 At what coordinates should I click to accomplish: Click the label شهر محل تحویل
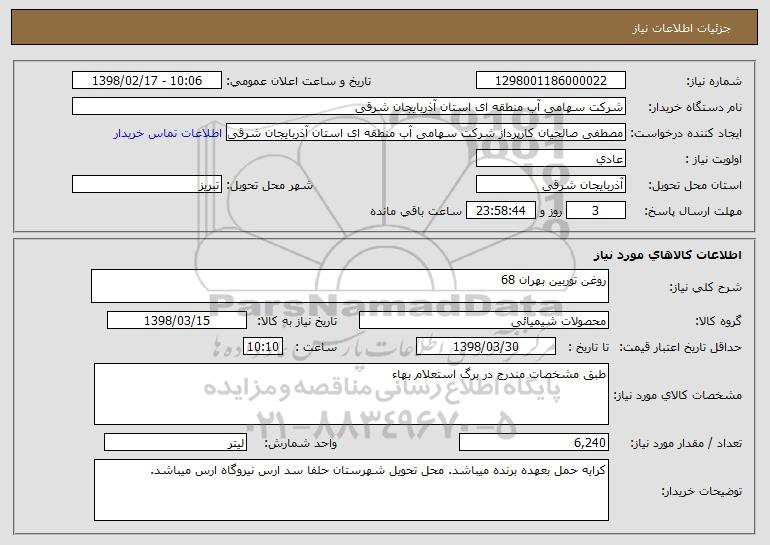(x=269, y=186)
